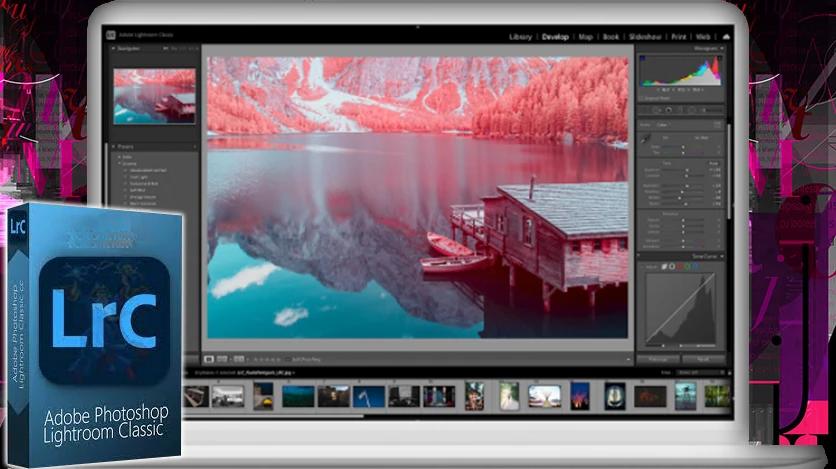Collapse the Tone Curve panel
Viewport: 836px width, 469px height.
pyautogui.click(x=724, y=255)
